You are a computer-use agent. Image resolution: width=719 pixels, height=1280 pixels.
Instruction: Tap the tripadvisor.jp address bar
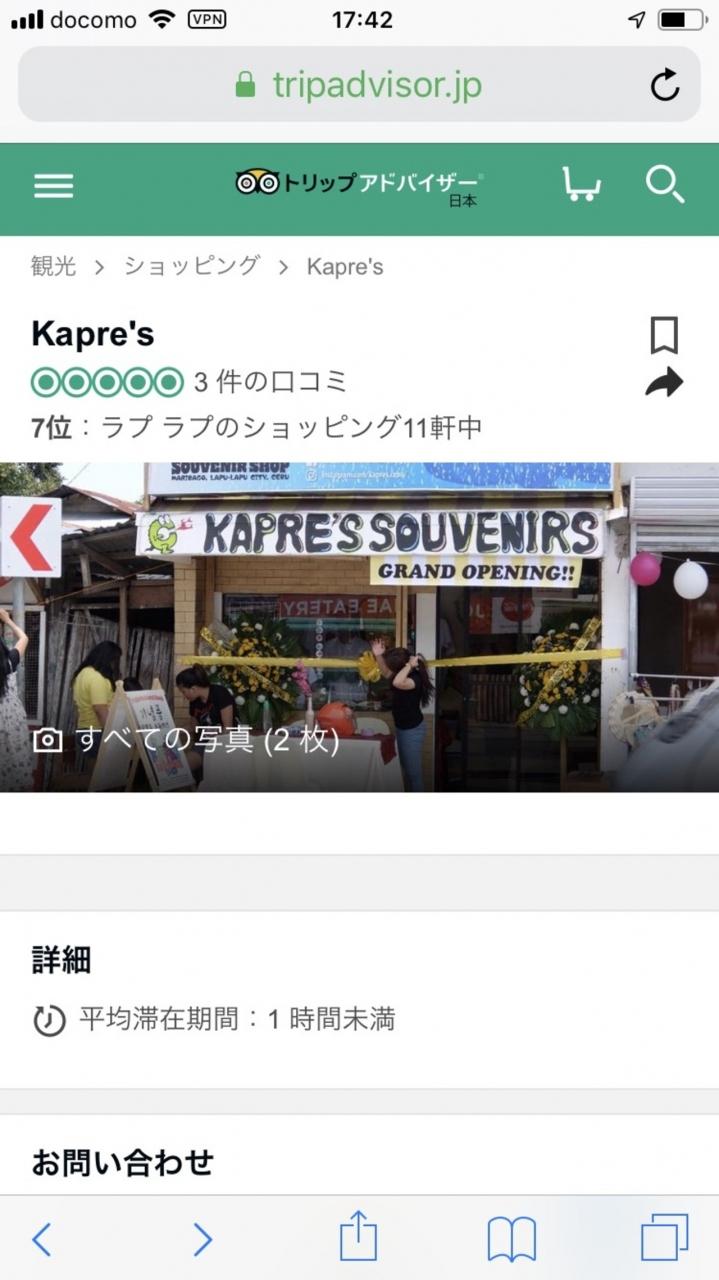tap(359, 85)
